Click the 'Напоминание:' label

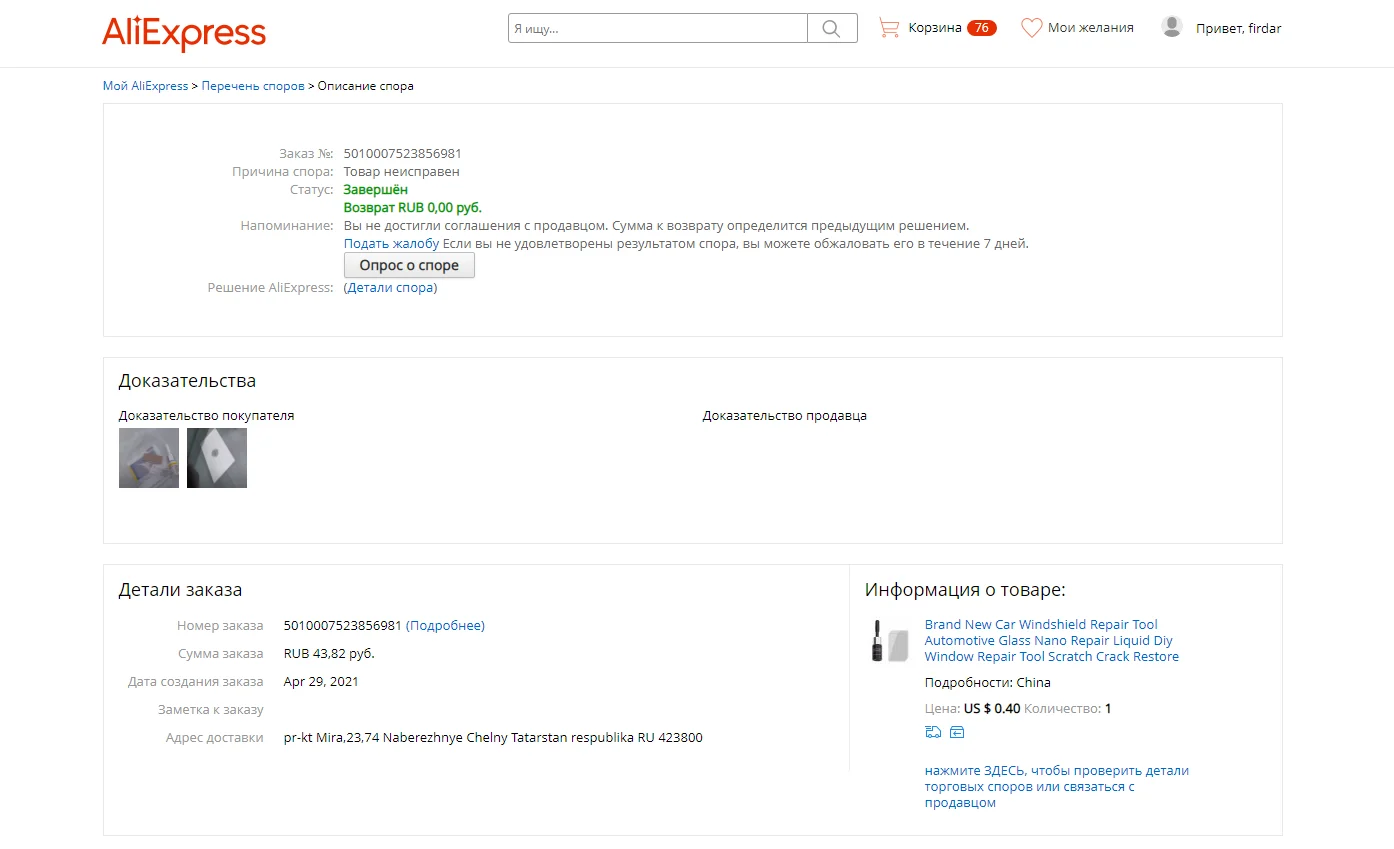287,226
